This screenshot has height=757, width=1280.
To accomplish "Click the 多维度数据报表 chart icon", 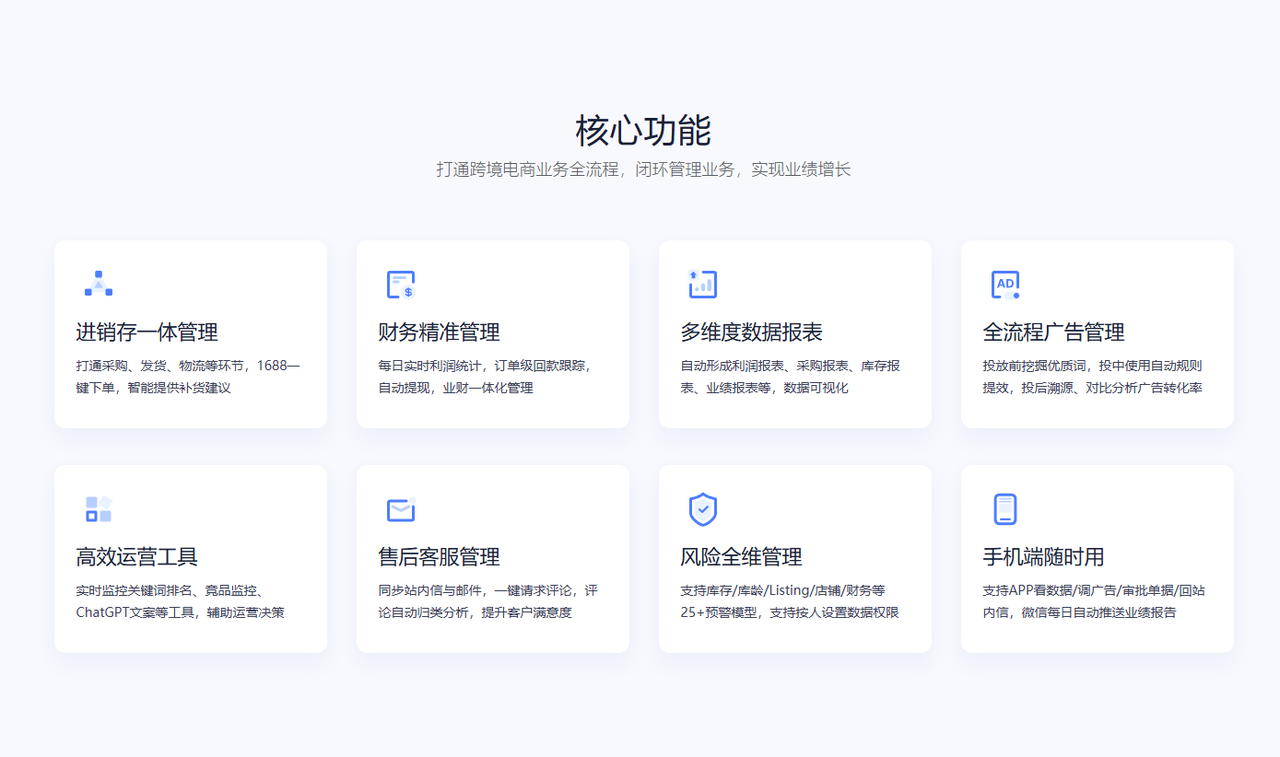I will pyautogui.click(x=703, y=284).
